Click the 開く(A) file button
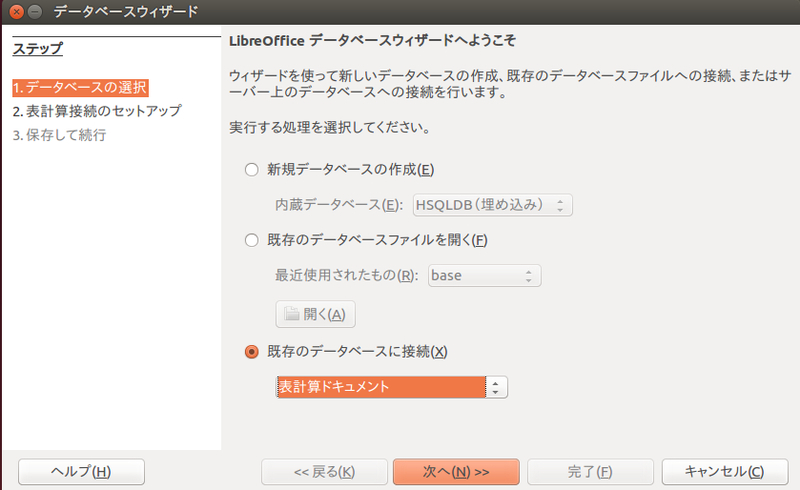The height and width of the screenshot is (490, 800). [315, 314]
